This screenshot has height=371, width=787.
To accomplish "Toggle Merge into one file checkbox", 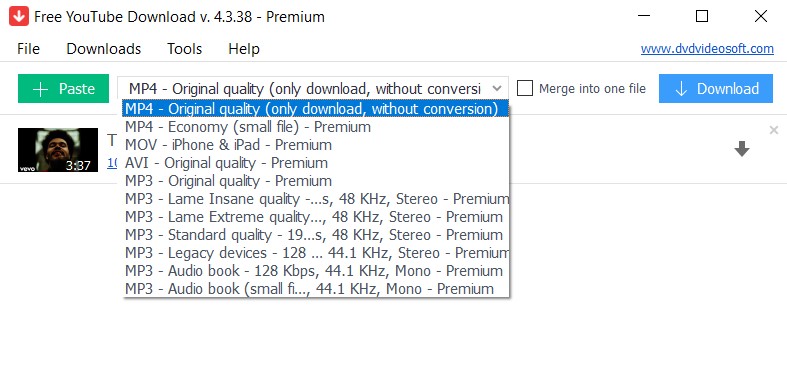I will coord(525,88).
